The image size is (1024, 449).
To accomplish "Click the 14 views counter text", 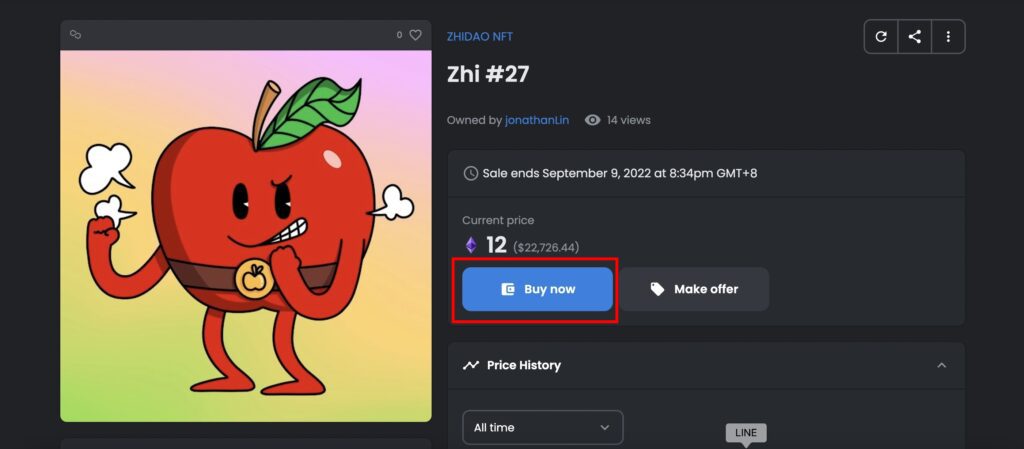I will tap(628, 120).
